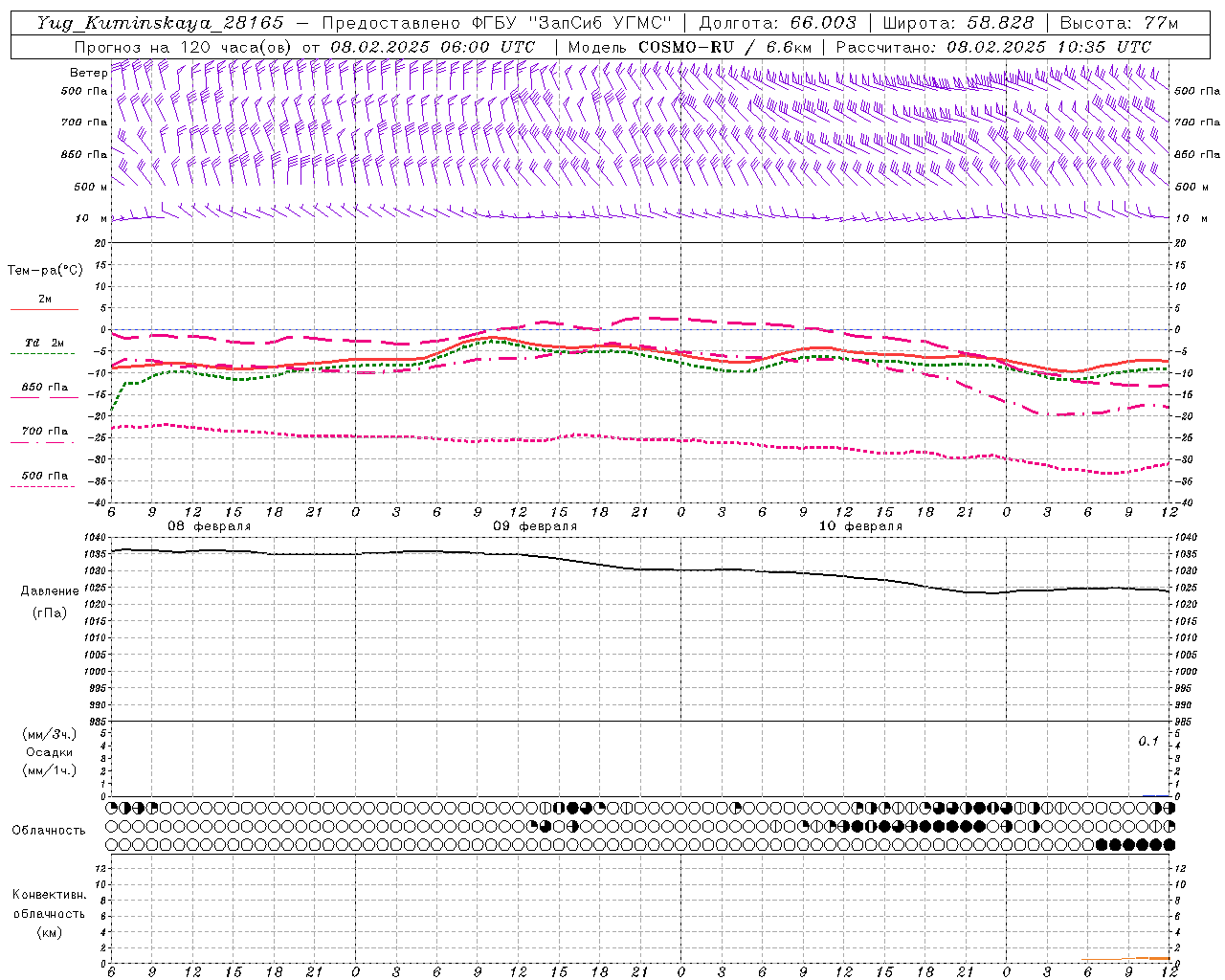Click the (мм/3ч.) precipitation unit label

point(51,734)
